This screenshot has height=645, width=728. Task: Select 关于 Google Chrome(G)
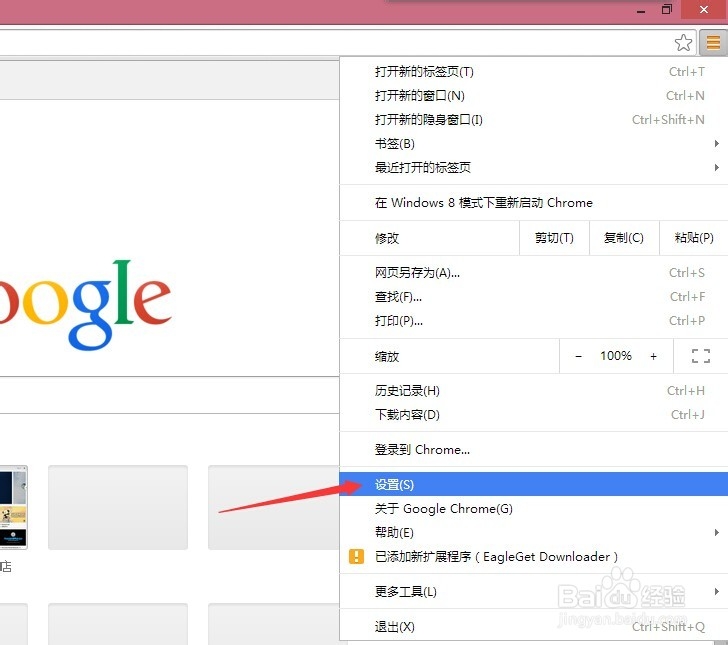[x=534, y=508]
